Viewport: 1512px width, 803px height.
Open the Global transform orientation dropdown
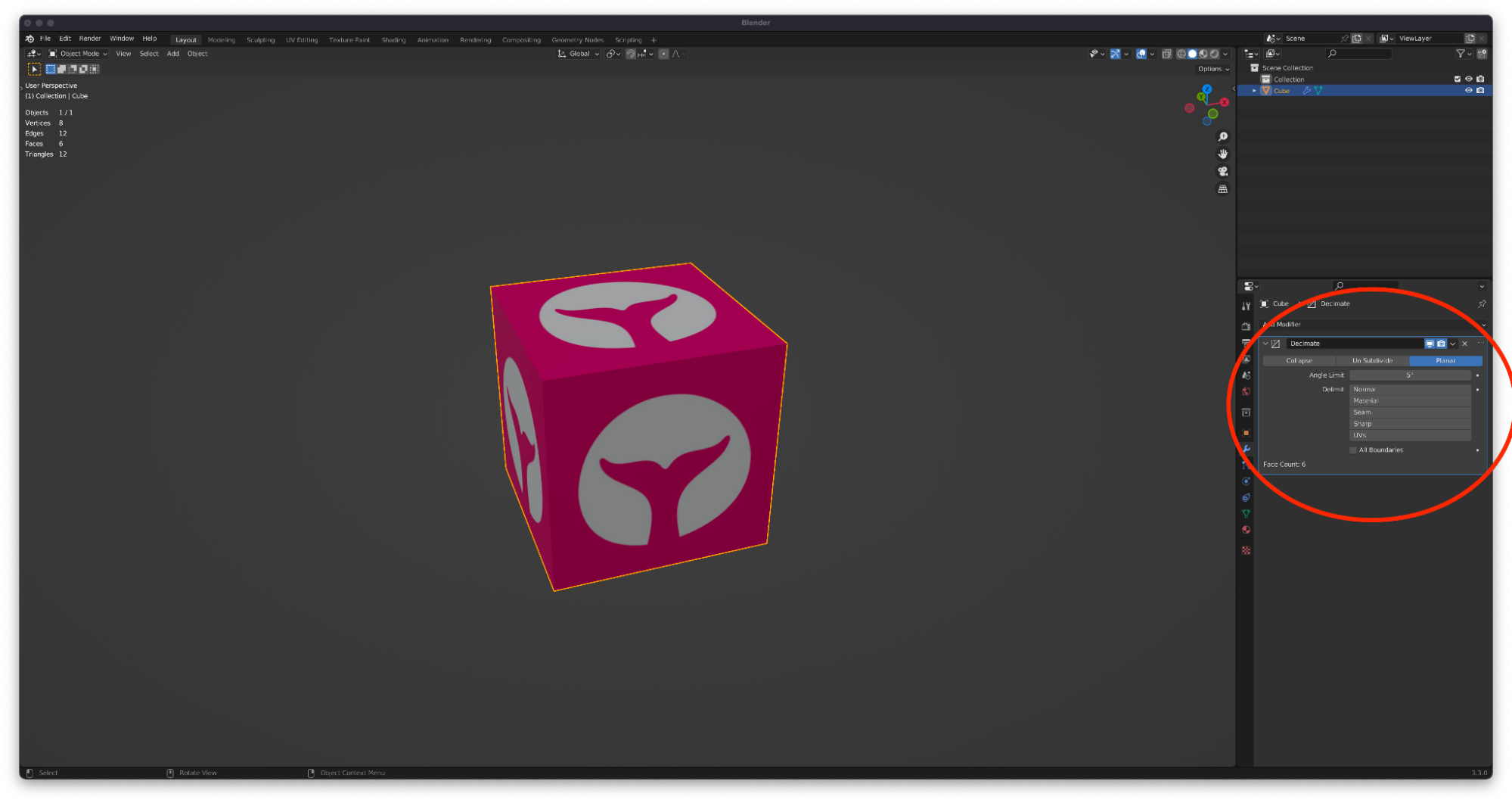[579, 54]
